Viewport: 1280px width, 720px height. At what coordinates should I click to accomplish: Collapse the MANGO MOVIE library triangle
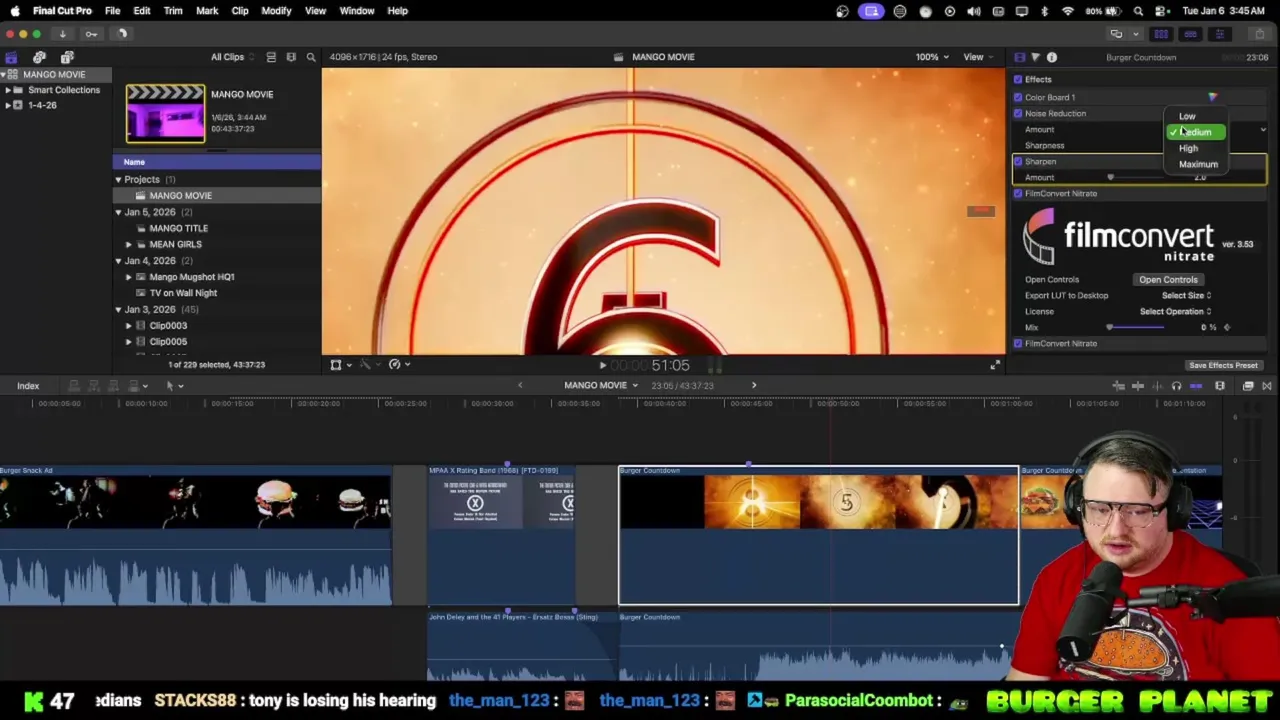pos(4,74)
